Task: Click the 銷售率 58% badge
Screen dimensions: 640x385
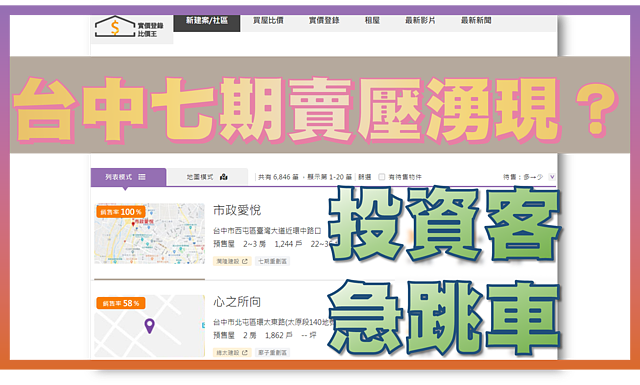Action: coord(121,303)
